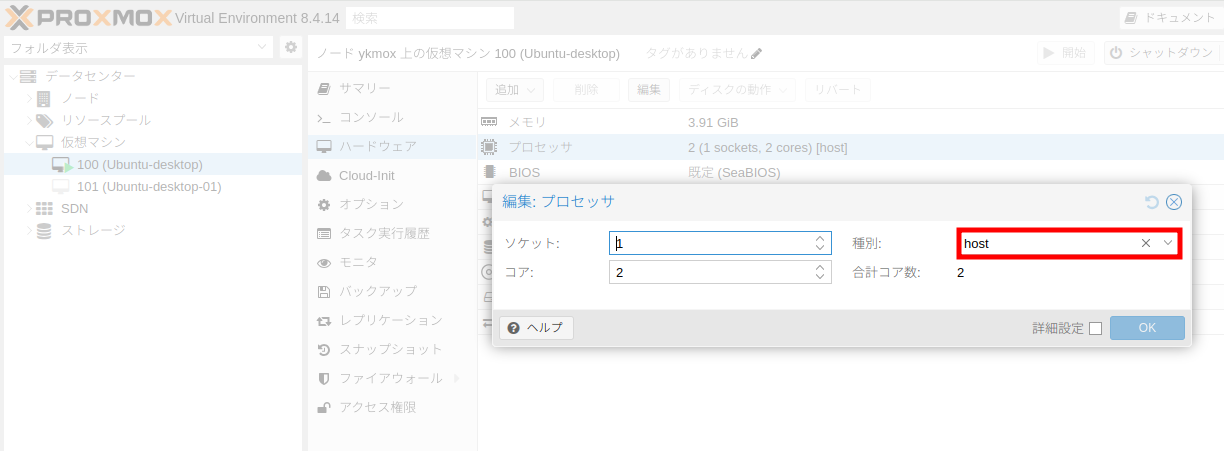
Task: Click the 既定 (SeaBIOS) value
Action: pyautogui.click(x=734, y=172)
